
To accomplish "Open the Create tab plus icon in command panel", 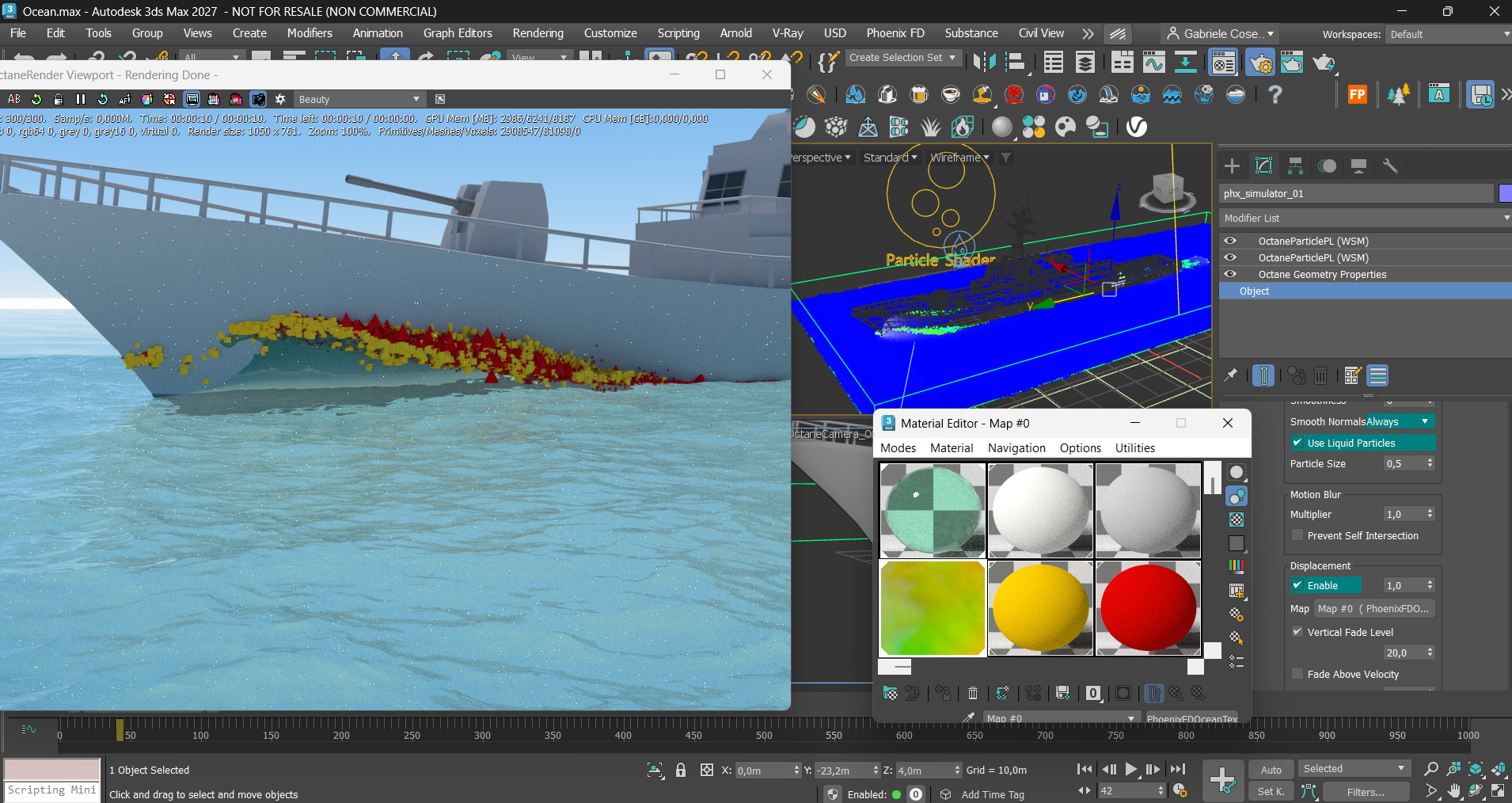I will click(1232, 166).
